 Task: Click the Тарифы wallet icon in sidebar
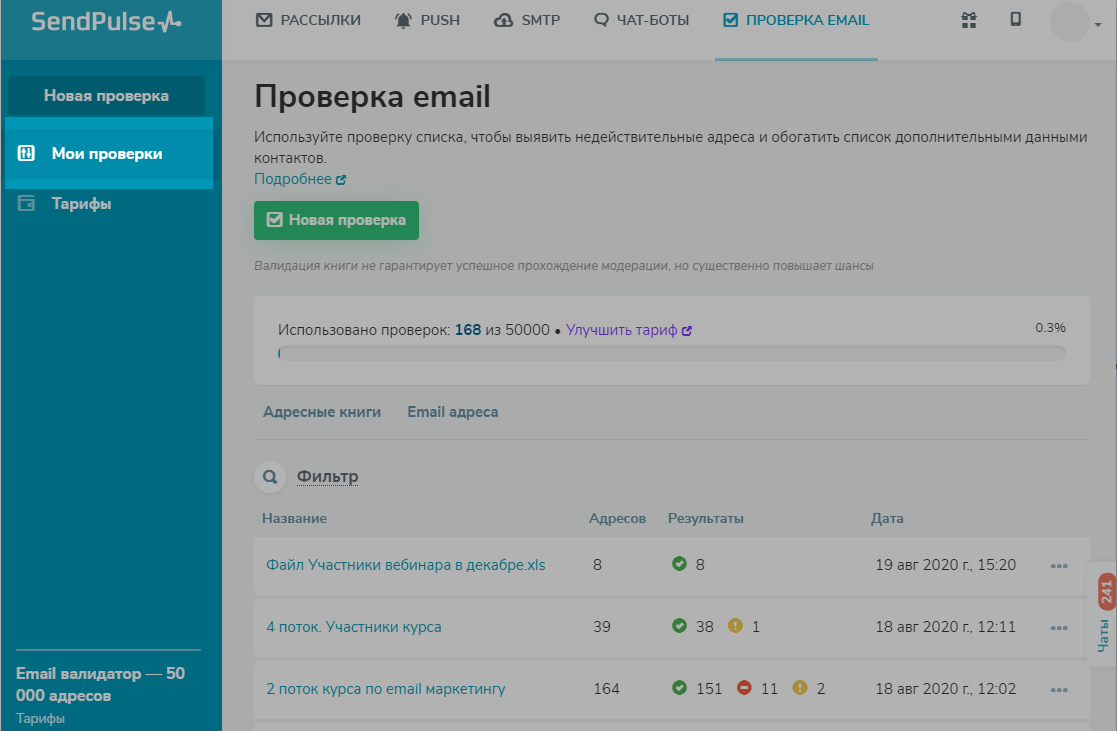27,204
